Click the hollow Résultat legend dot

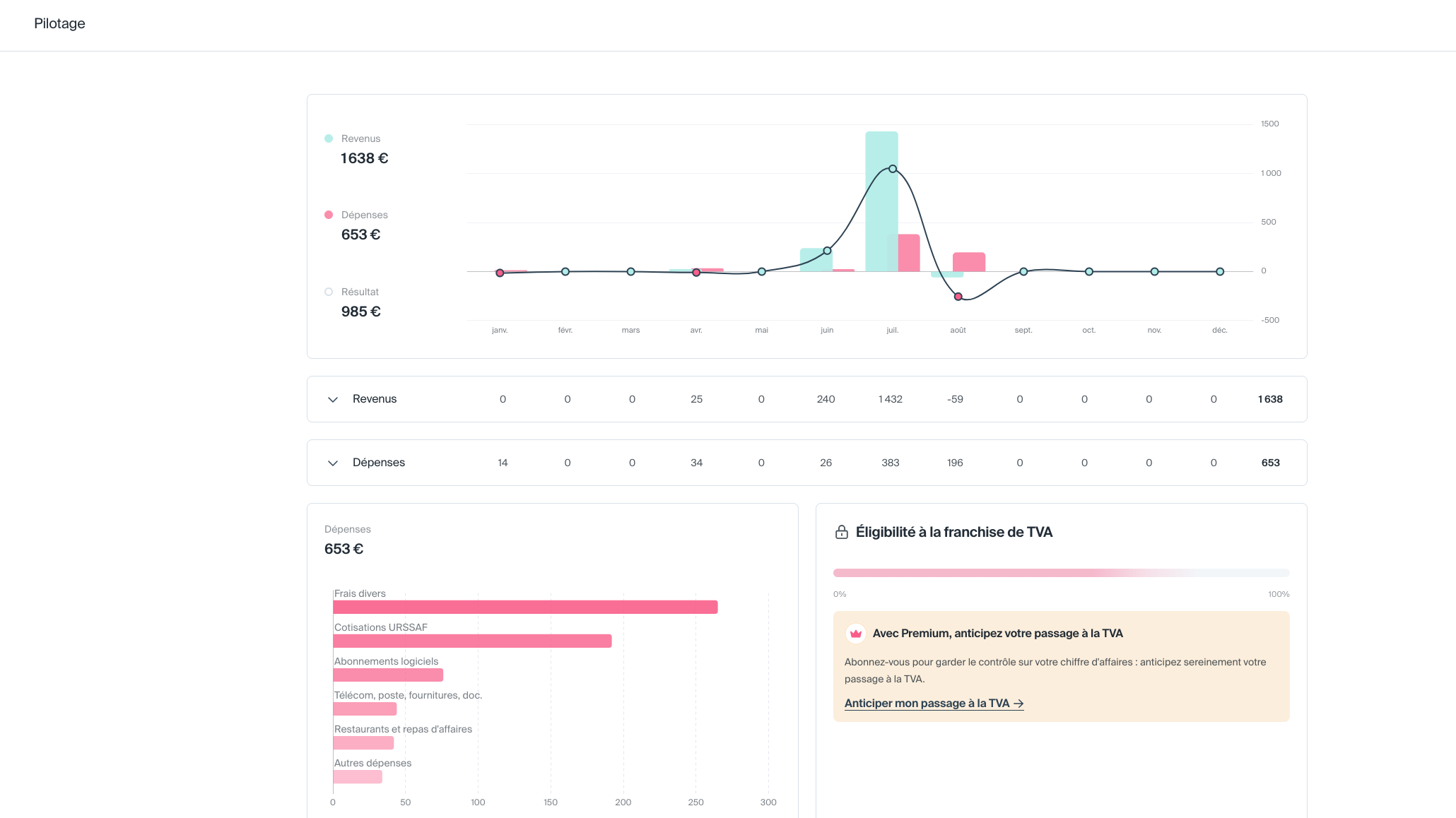tap(329, 292)
